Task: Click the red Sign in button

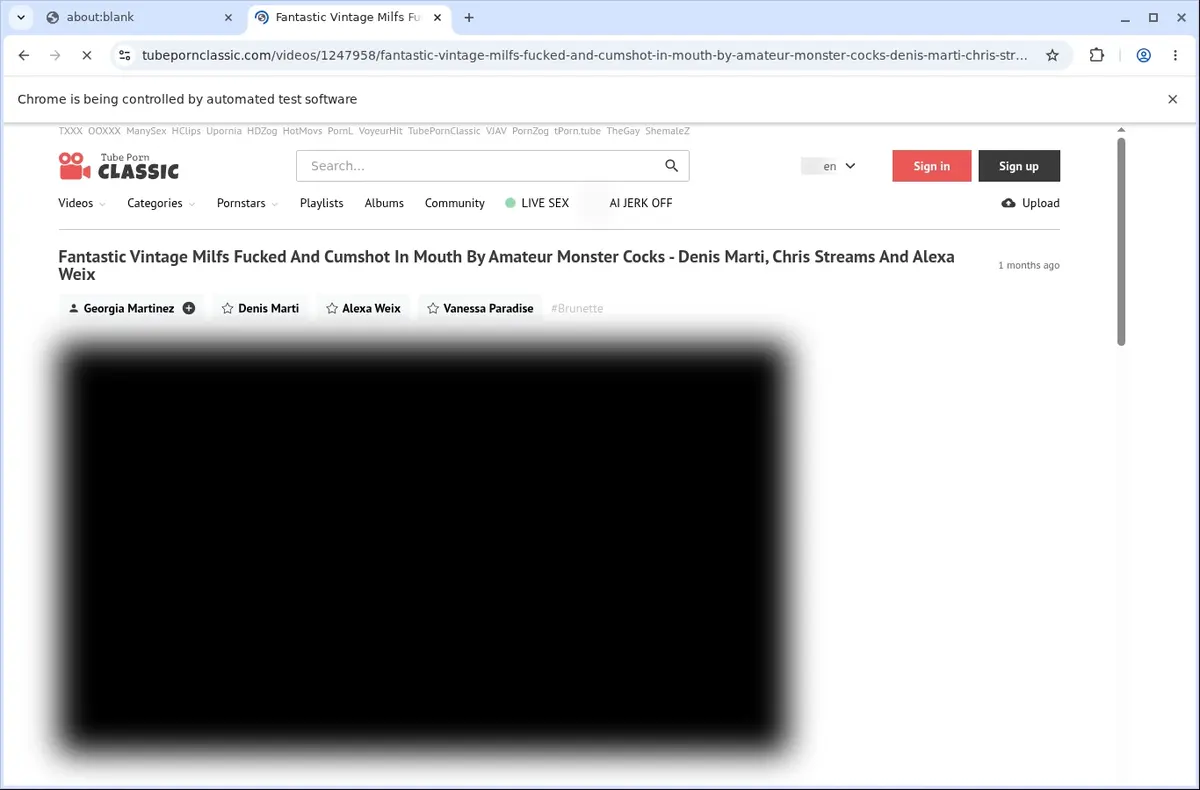Action: tap(931, 166)
